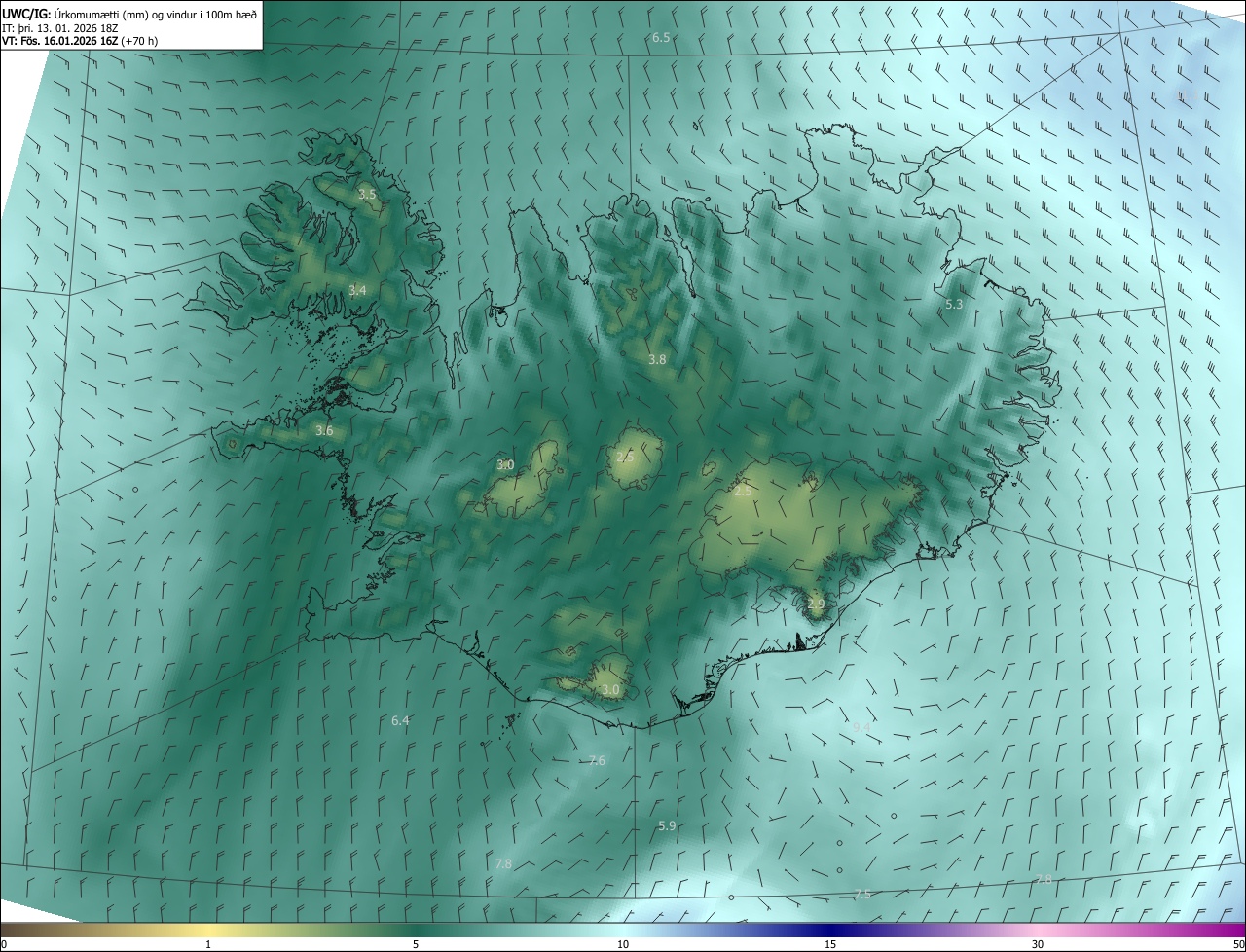Select the 5.9 value south of Iceland
Image resolution: width=1246 pixels, height=952 pixels.
[667, 825]
